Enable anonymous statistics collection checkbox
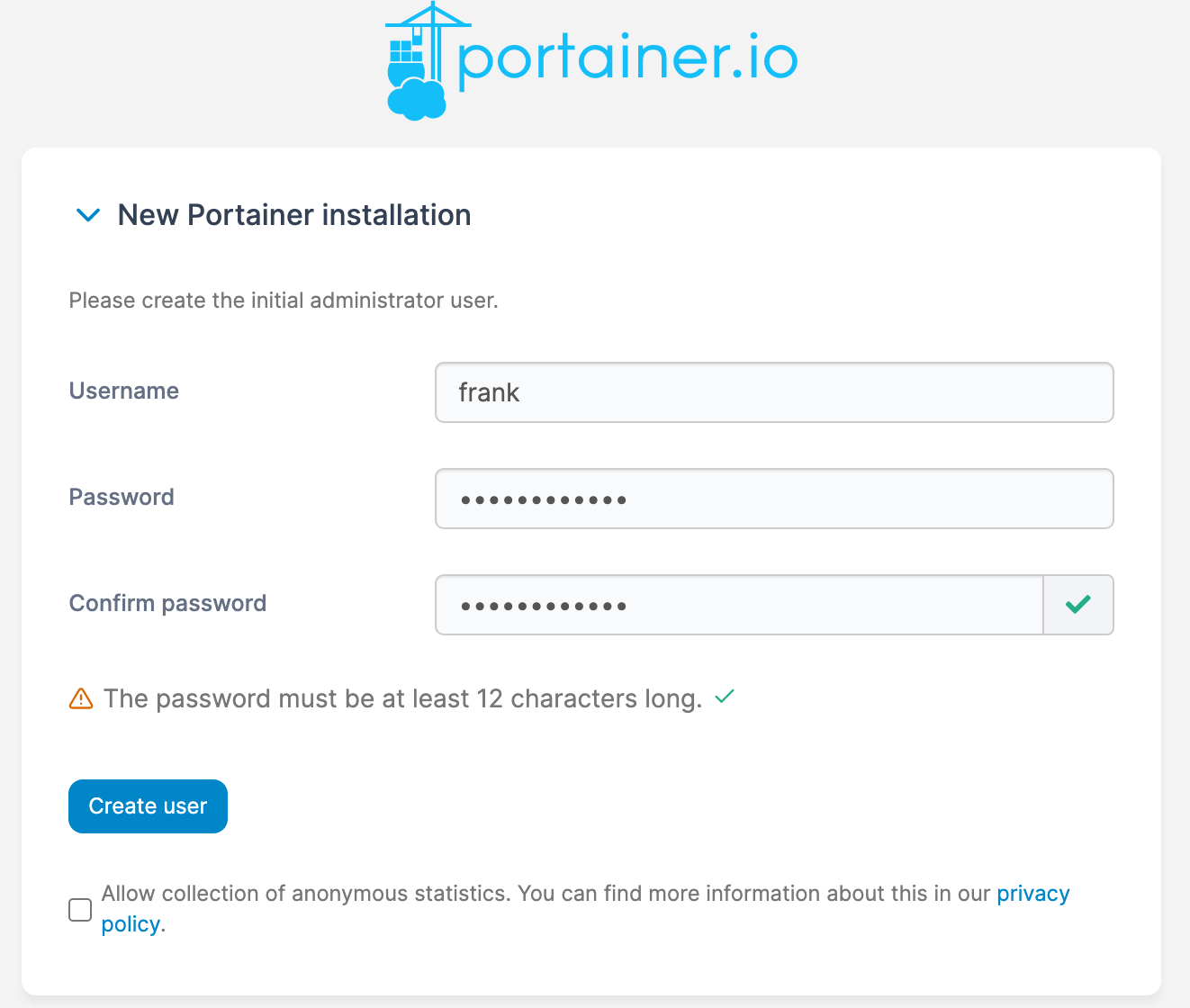This screenshot has width=1190, height=1008. (80, 910)
